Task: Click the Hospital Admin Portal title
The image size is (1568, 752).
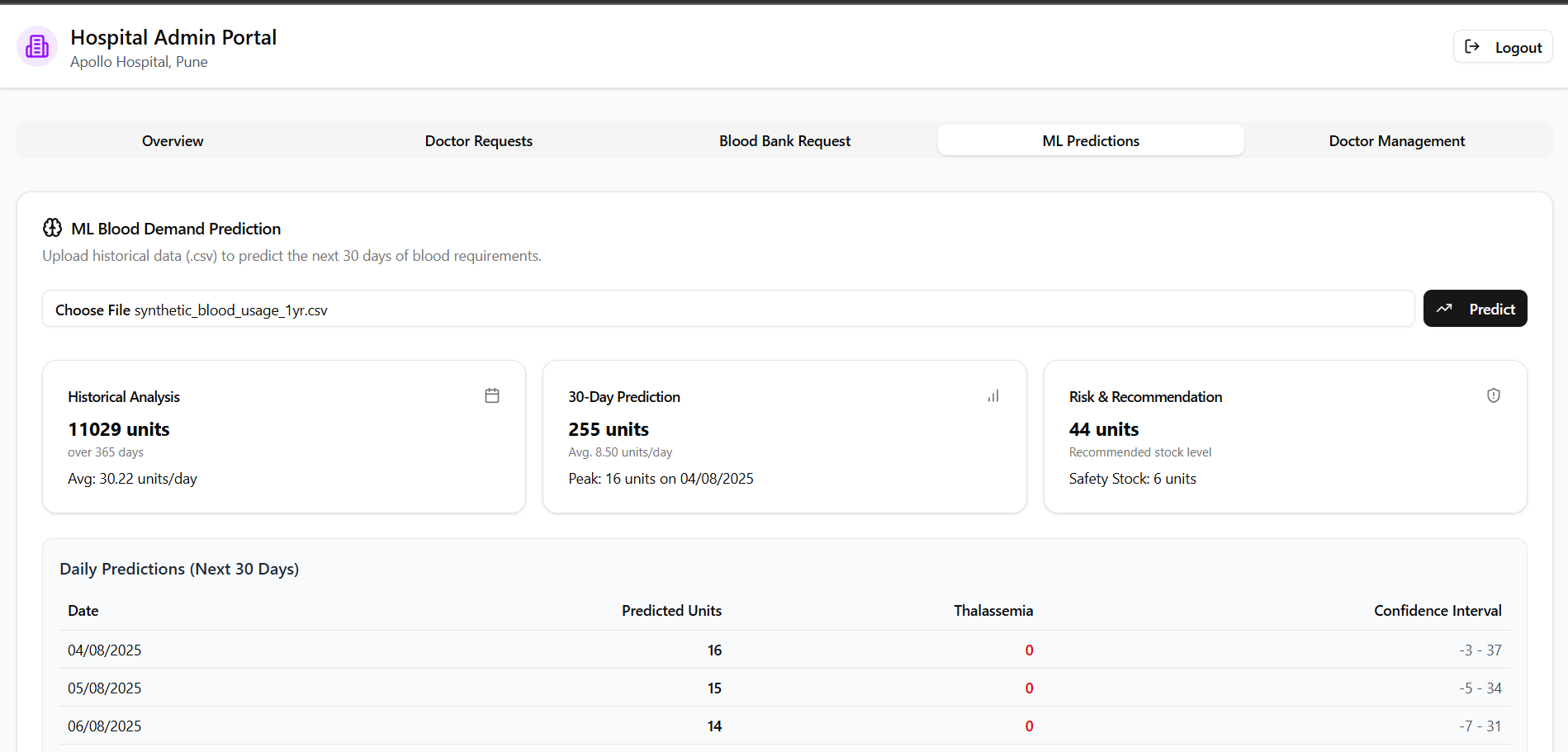Action: pos(173,37)
